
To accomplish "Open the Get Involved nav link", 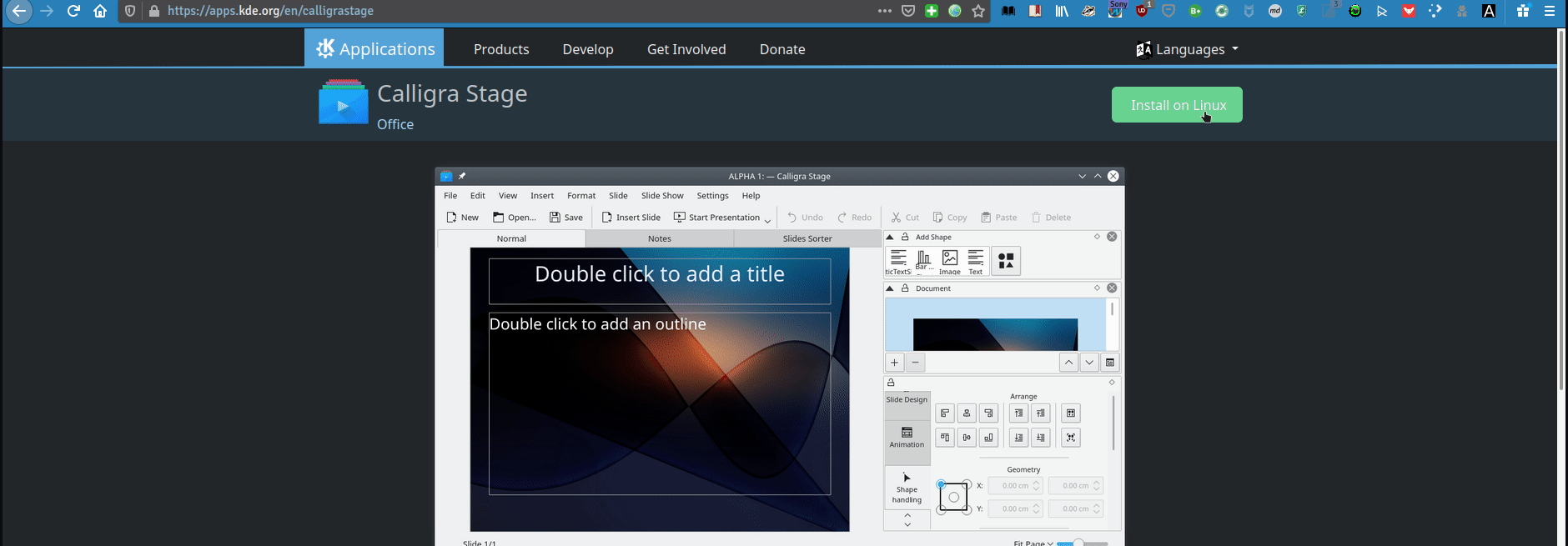I will (686, 49).
